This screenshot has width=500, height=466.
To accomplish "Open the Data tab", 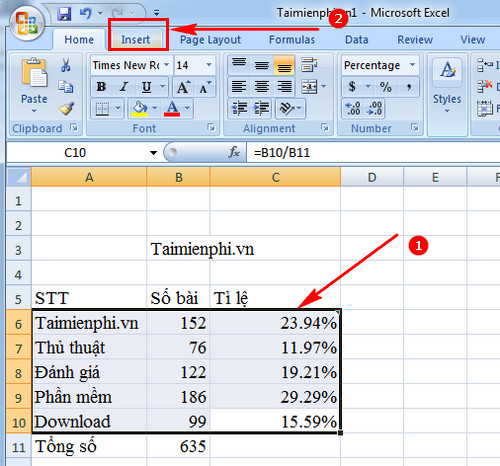I will click(356, 40).
